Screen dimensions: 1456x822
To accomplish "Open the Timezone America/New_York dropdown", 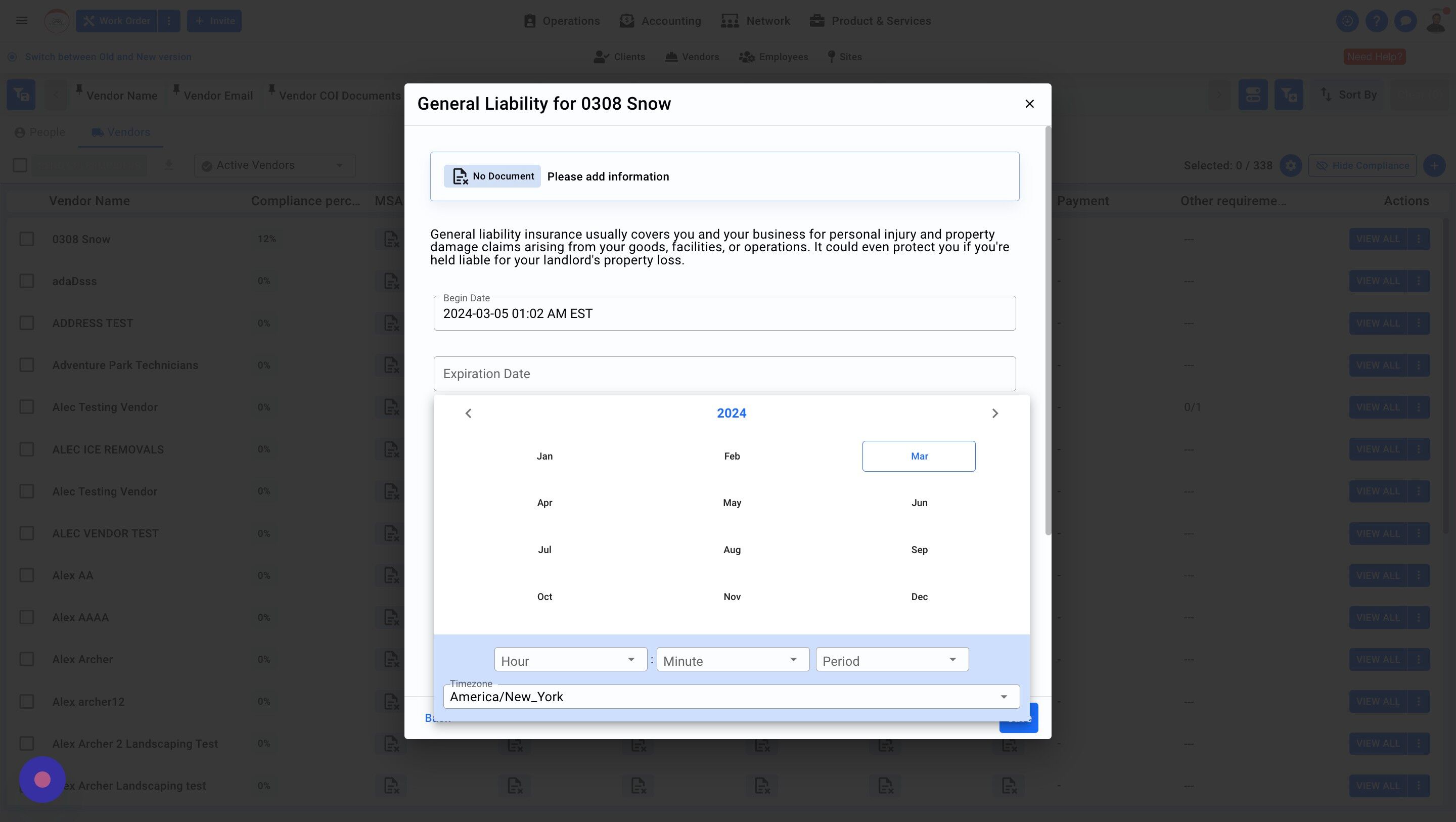I will 731,697.
